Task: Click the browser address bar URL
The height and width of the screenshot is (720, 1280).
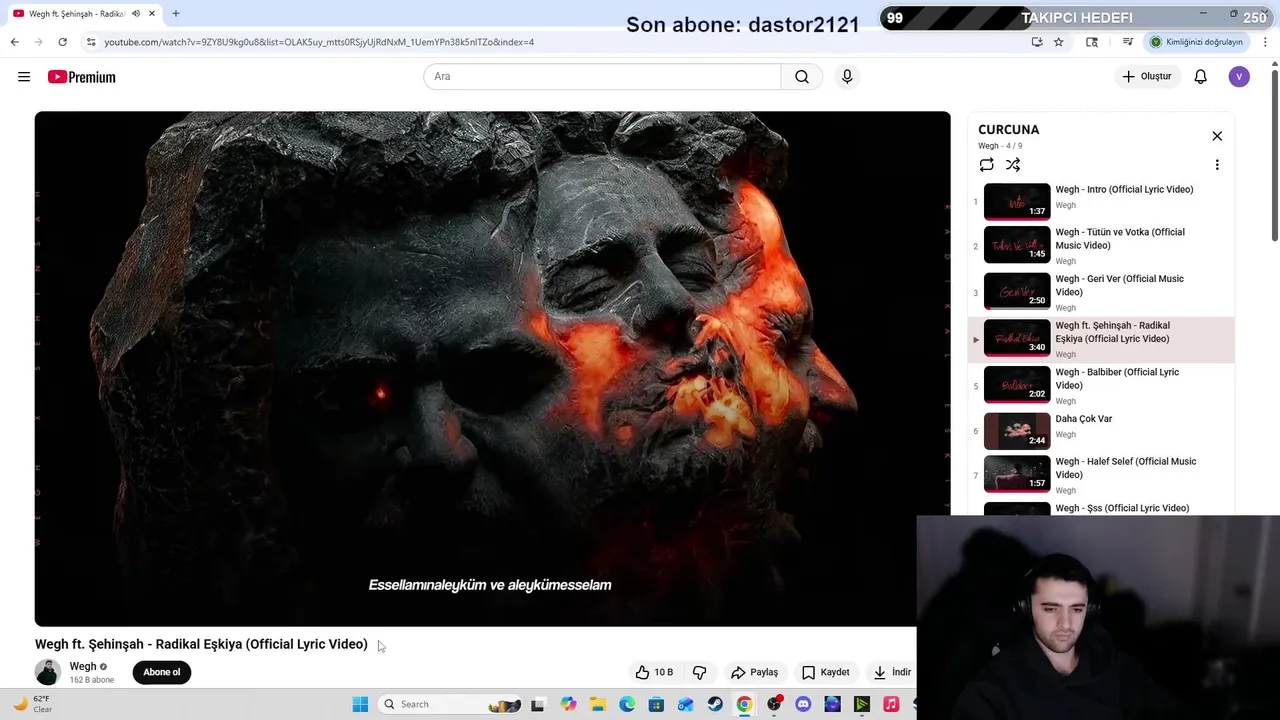Action: pyautogui.click(x=319, y=42)
